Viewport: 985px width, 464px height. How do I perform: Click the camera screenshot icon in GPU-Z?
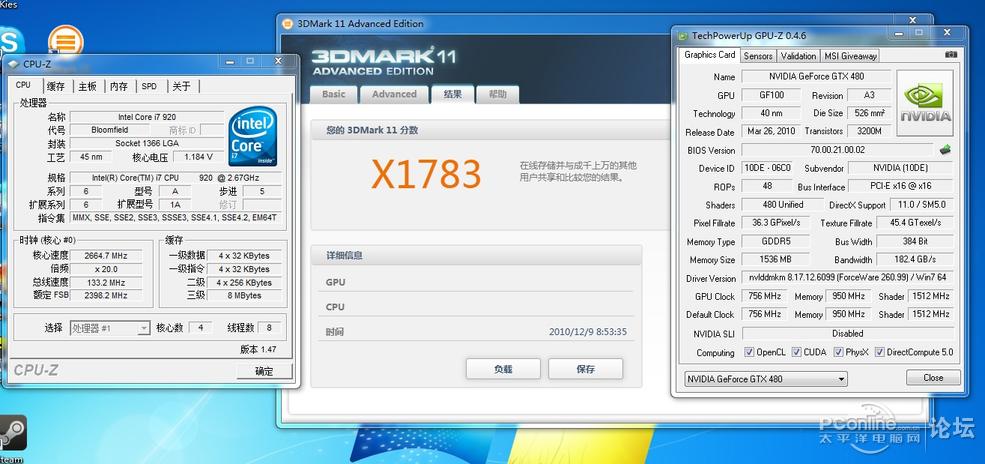[950, 55]
